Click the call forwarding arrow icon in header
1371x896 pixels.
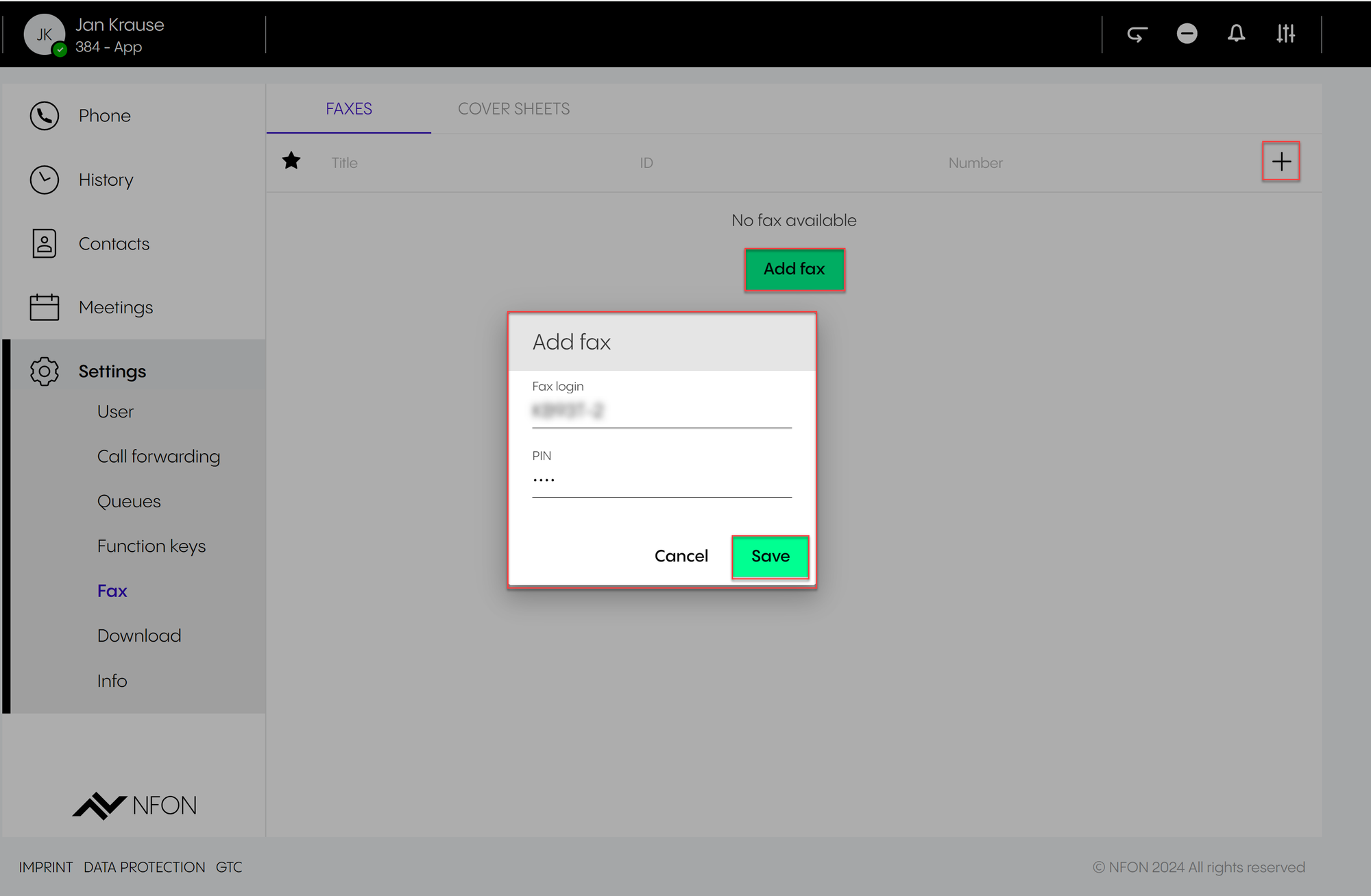(1137, 34)
